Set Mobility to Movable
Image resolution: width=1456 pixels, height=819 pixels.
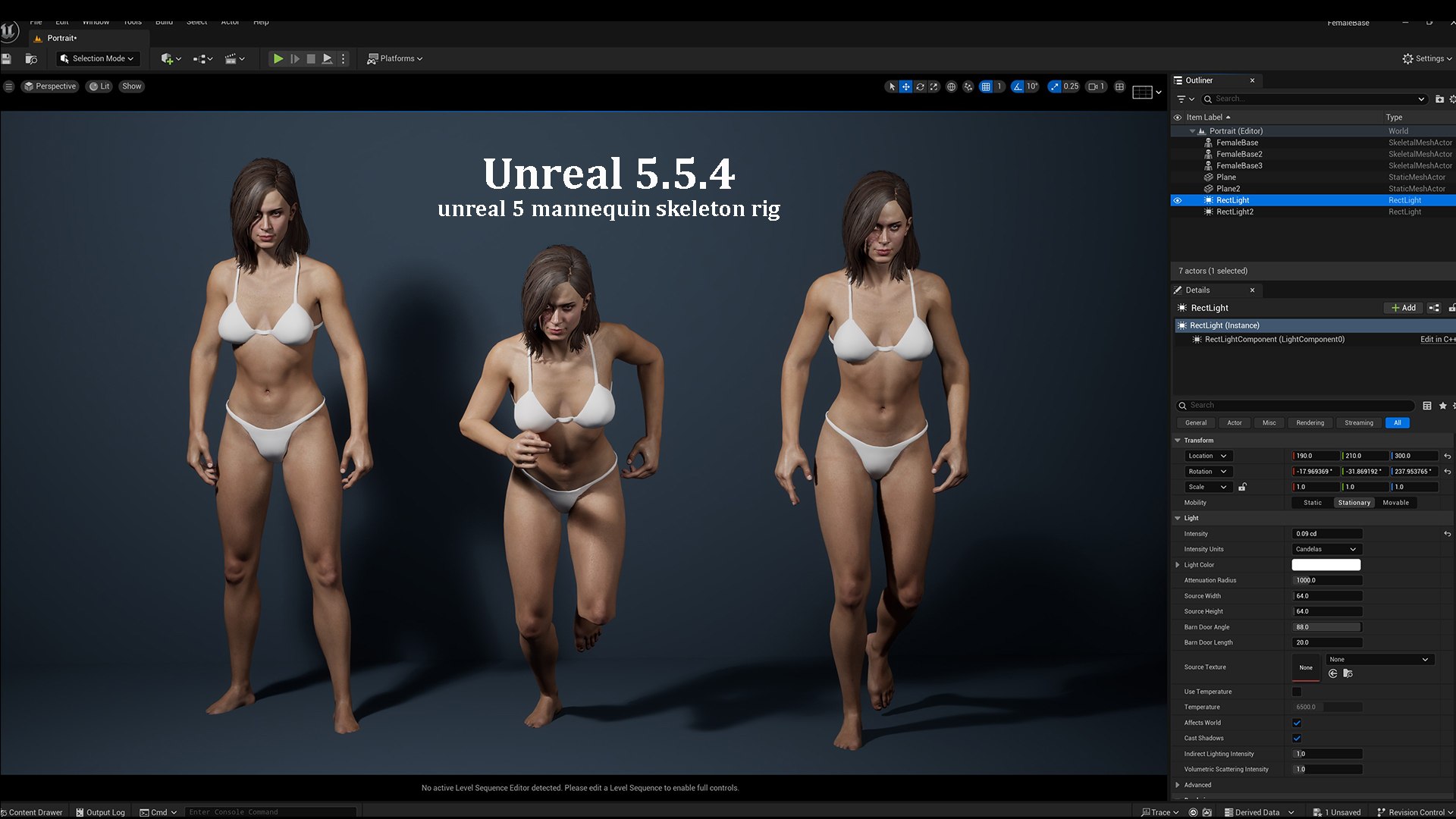(x=1395, y=503)
